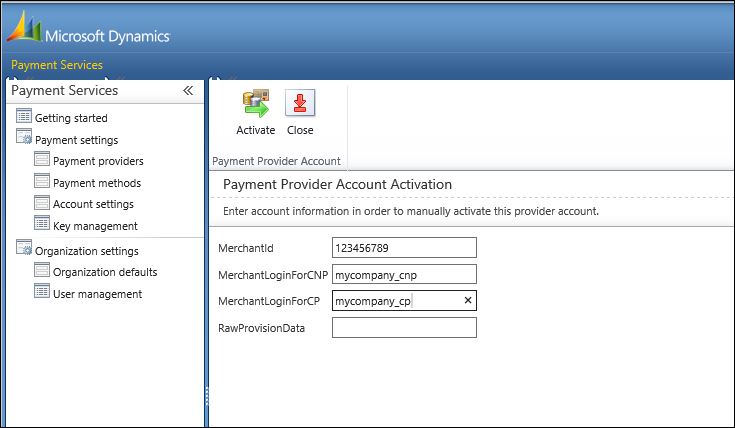Open Payment methods in the sidebar
The width and height of the screenshot is (735, 428).
tap(96, 183)
